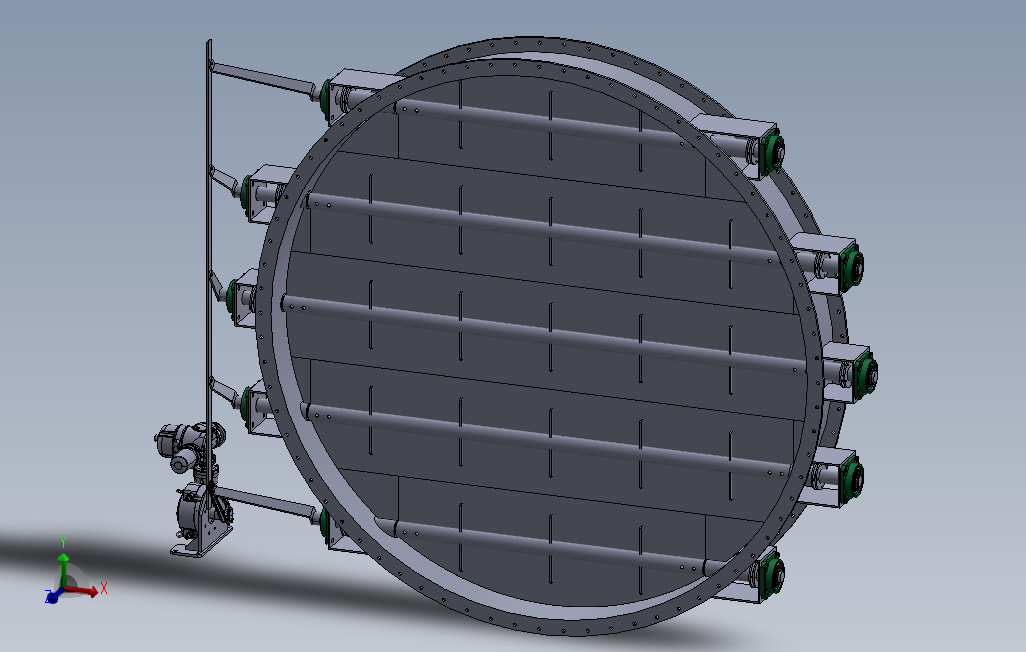Pick the long vertical linkage bar
The image size is (1026, 652).
coord(209,275)
